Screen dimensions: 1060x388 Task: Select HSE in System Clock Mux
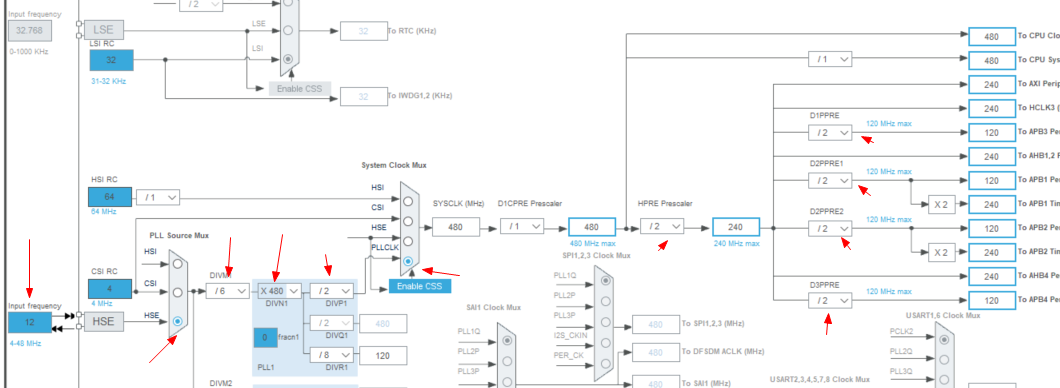tap(408, 241)
